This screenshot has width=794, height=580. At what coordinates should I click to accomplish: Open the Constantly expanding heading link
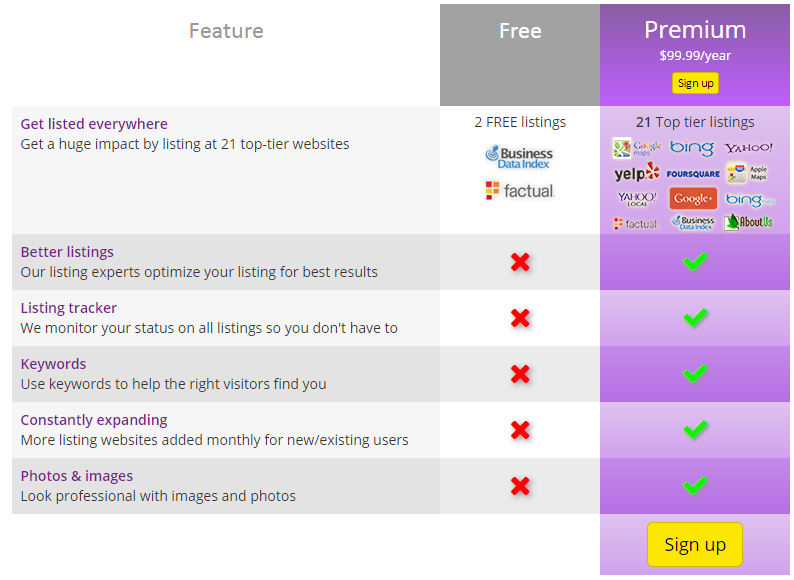[94, 420]
